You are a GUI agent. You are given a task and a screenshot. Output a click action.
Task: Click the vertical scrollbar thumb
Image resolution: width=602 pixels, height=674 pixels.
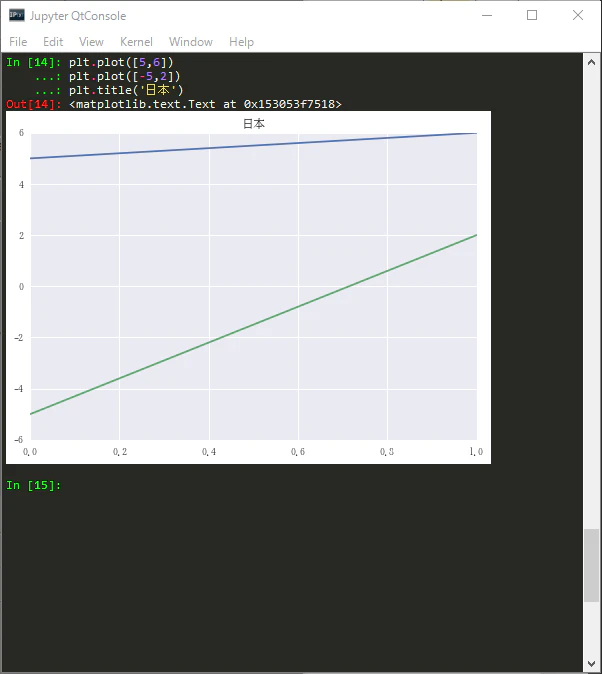point(591,565)
